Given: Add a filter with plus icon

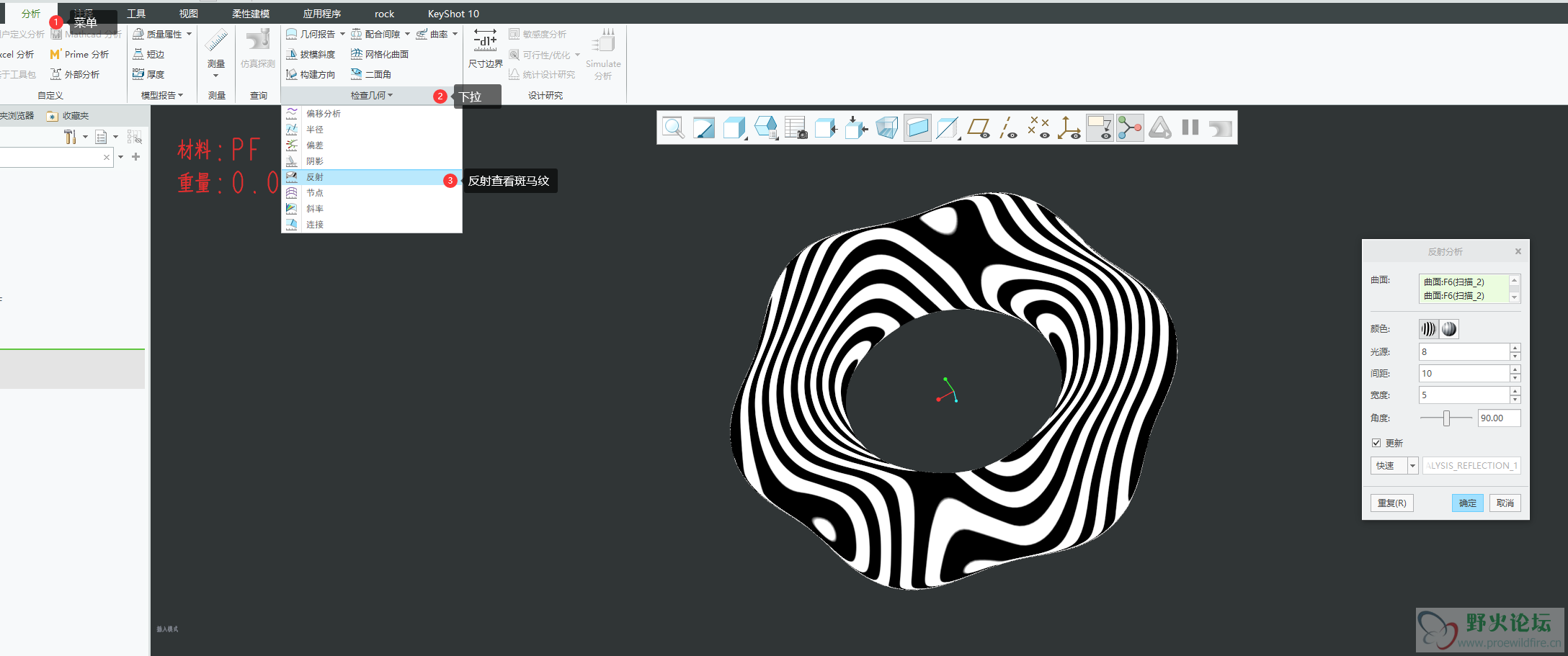Looking at the screenshot, I should coord(135,156).
